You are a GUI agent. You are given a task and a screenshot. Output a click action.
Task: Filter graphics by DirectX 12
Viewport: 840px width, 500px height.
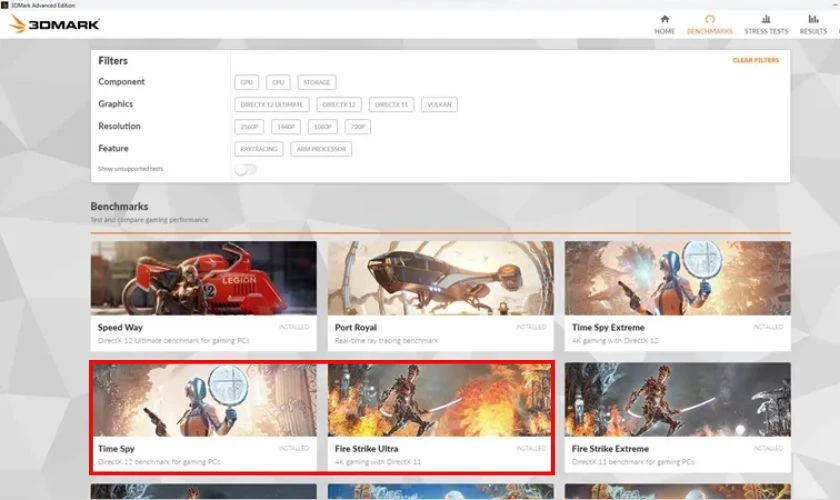339,105
